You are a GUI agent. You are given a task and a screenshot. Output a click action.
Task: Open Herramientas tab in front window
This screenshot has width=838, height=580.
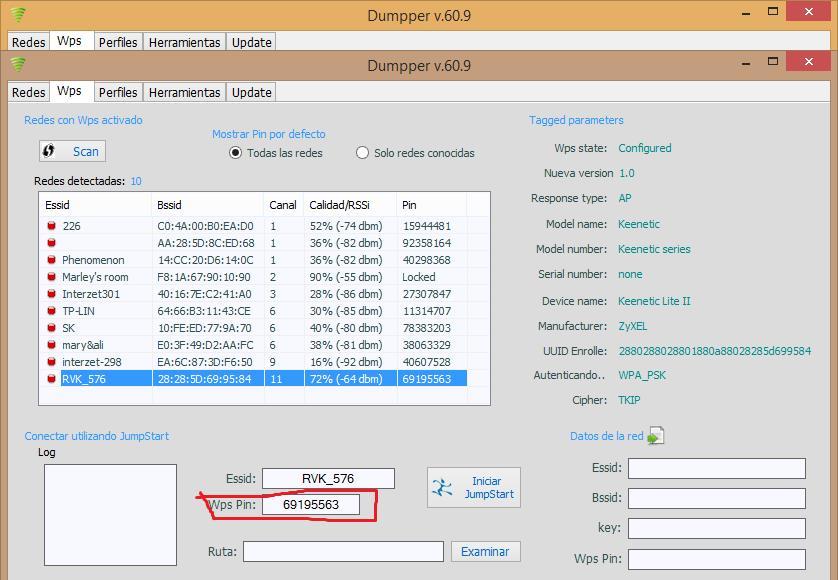pos(184,92)
